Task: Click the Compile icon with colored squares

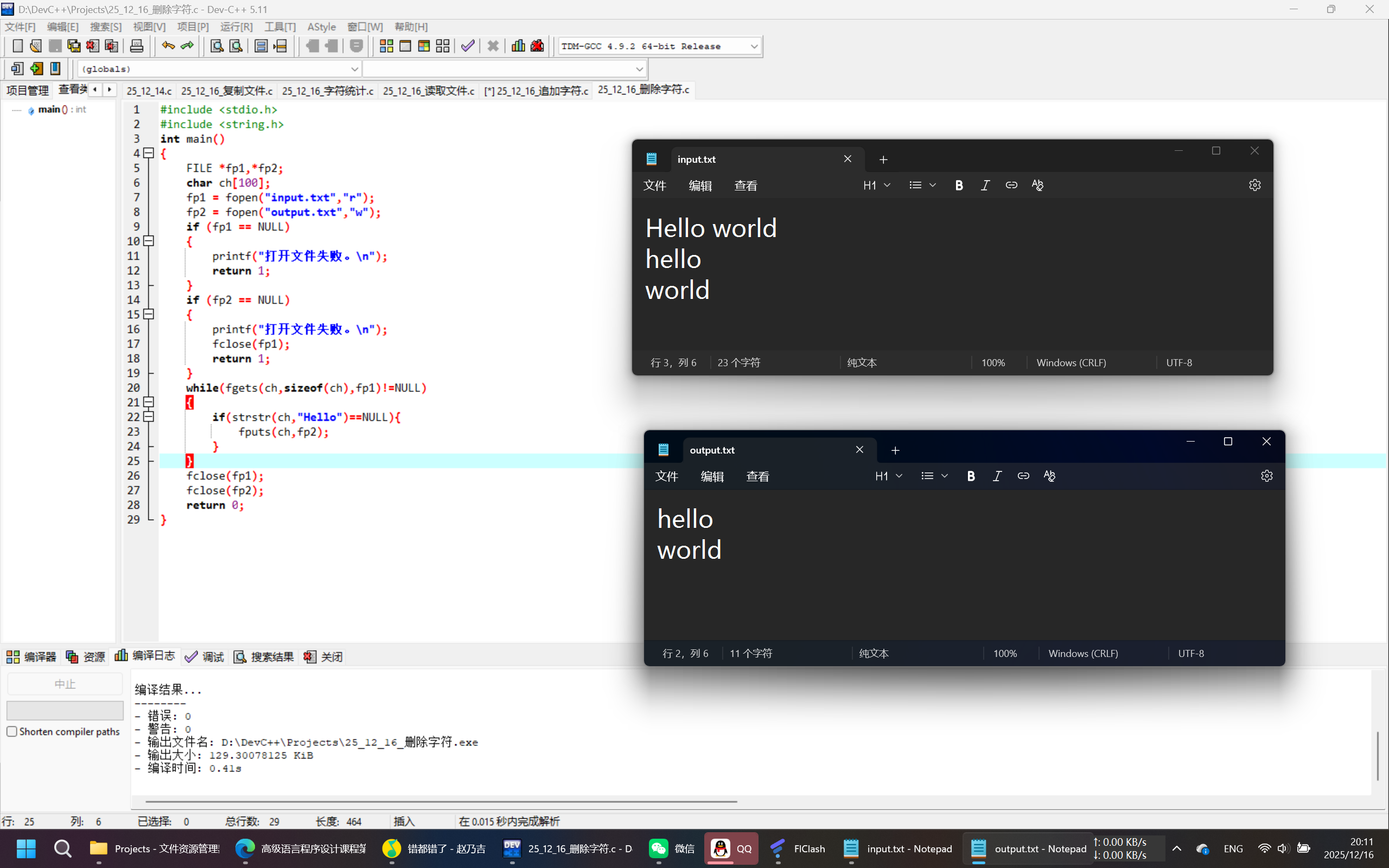Action: point(386,46)
